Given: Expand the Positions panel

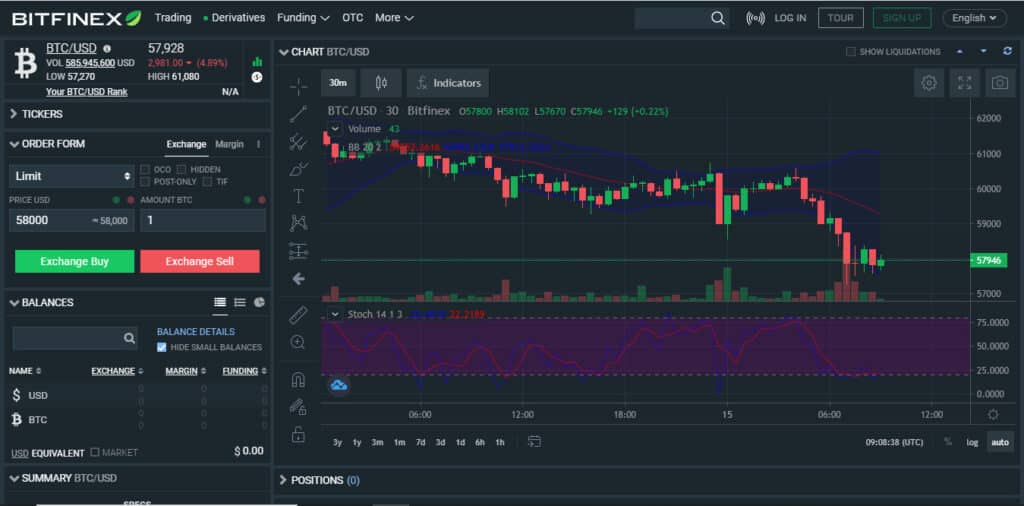Looking at the screenshot, I should pyautogui.click(x=283, y=480).
